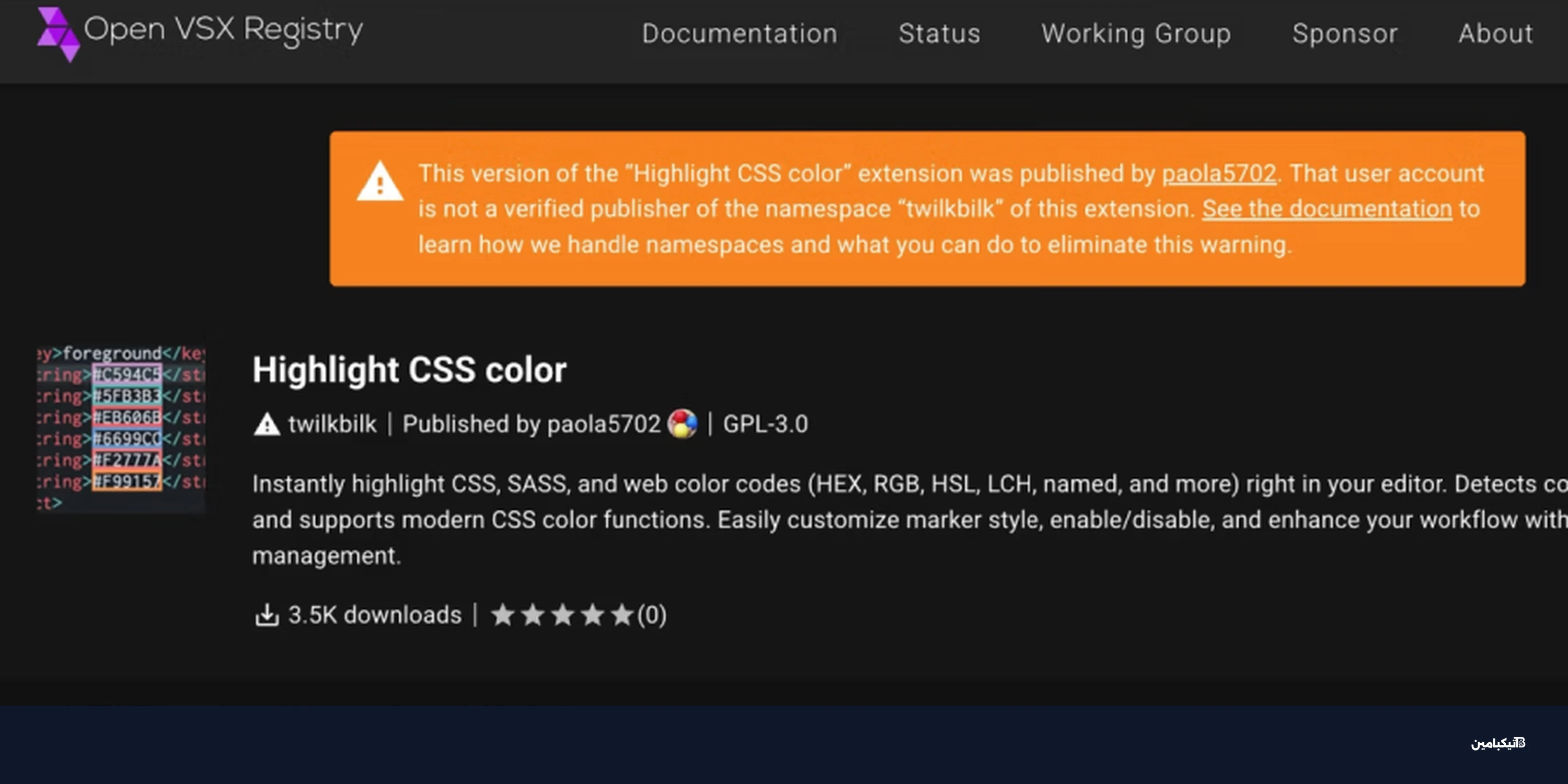Follow the paola5702 link in warning banner
This screenshot has width=1568, height=784.
tap(1219, 174)
